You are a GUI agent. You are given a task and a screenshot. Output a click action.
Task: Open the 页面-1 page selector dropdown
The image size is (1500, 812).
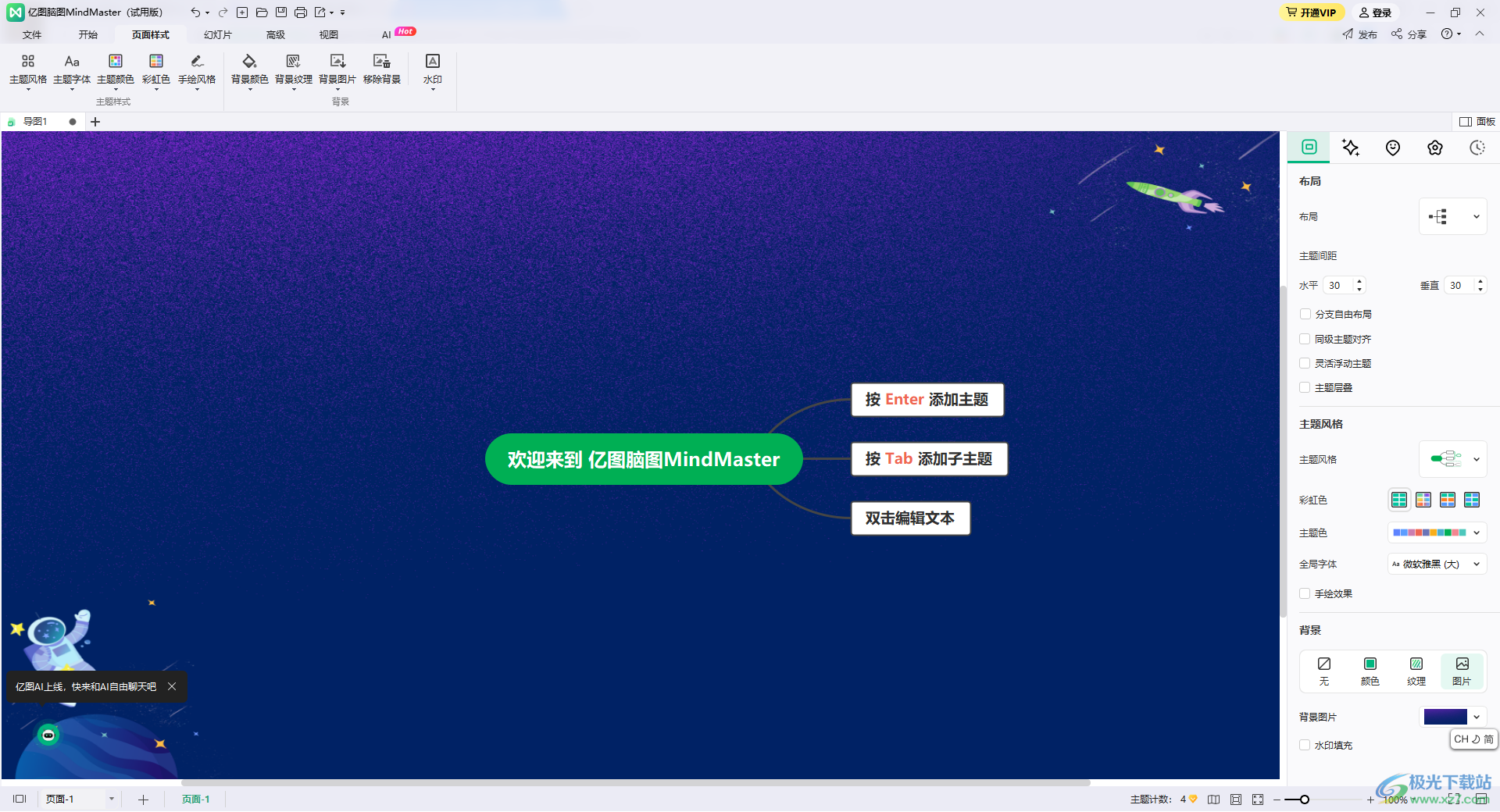click(112, 799)
